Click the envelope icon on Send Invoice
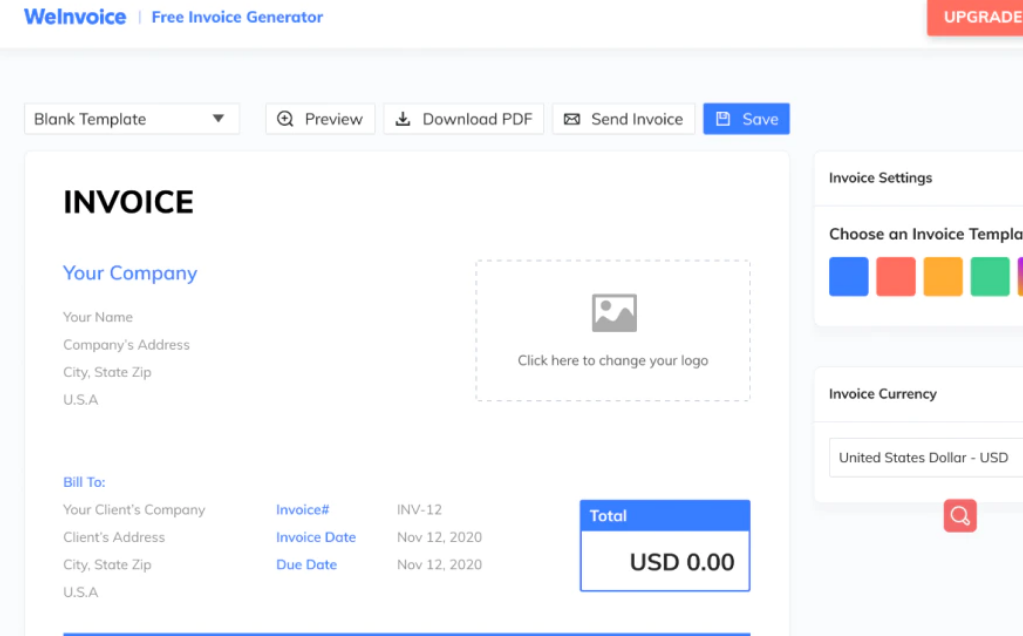Image resolution: width=1023 pixels, height=636 pixels. pyautogui.click(x=572, y=119)
